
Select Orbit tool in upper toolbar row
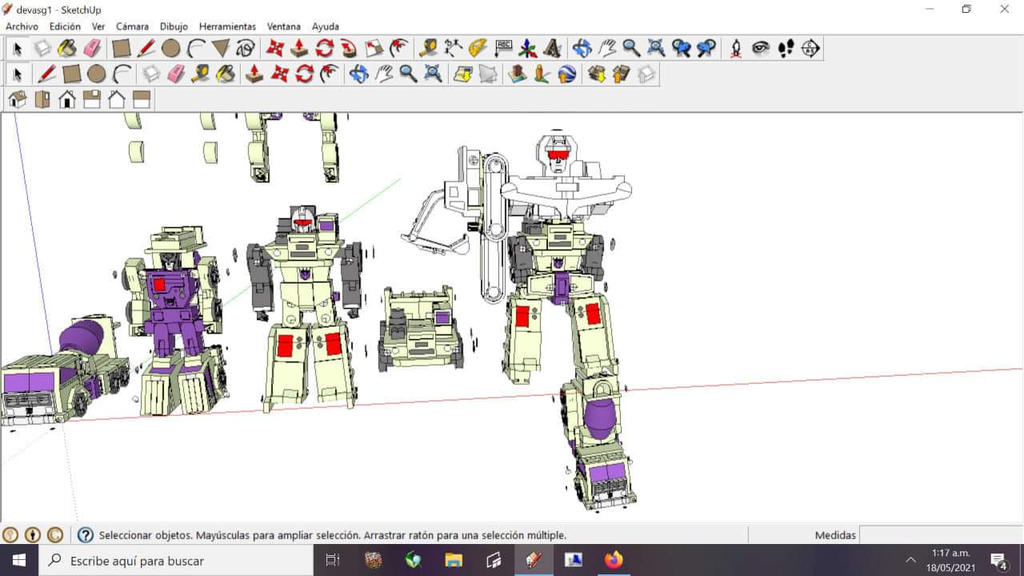click(582, 48)
